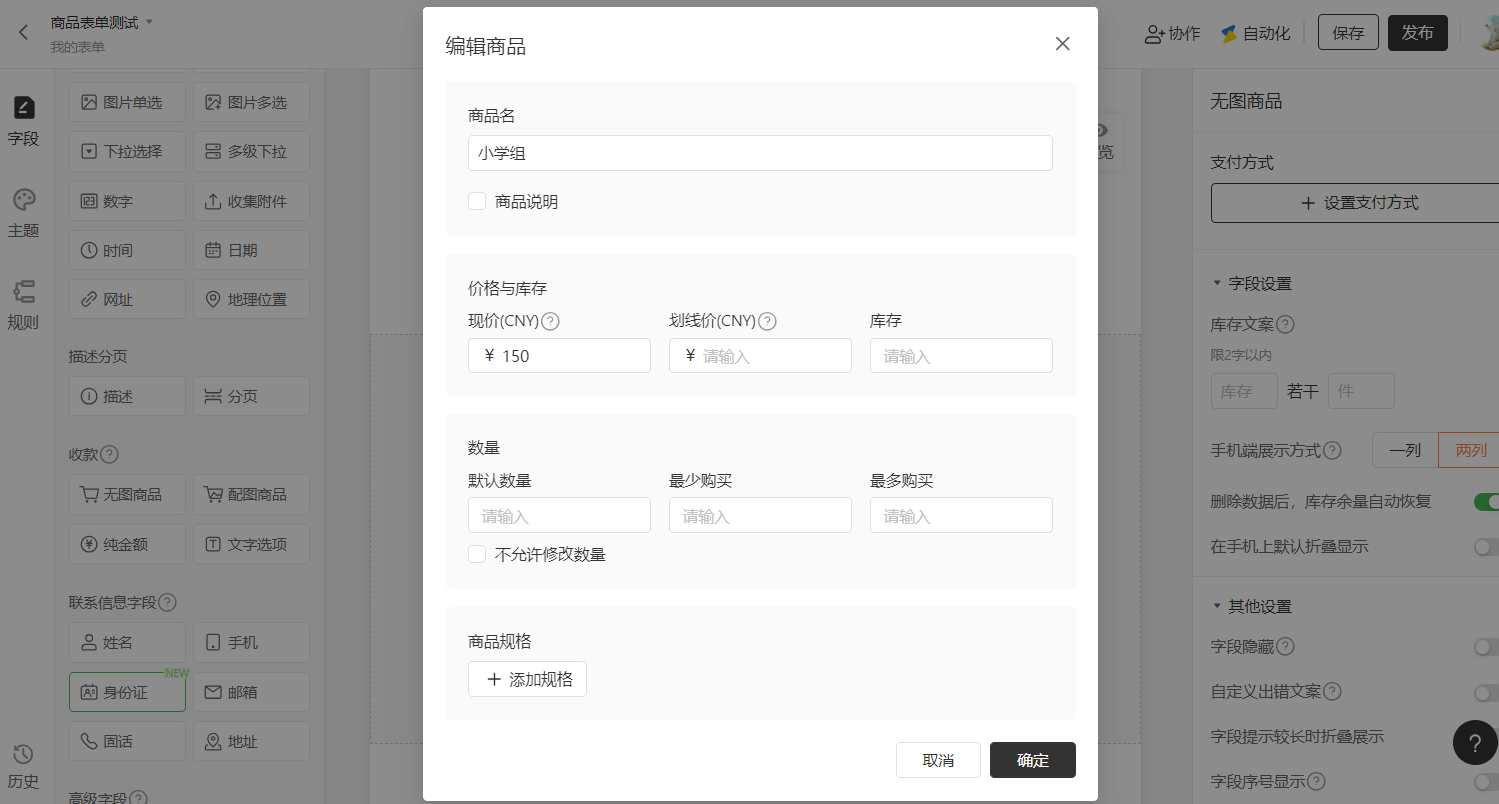Add a 收集附件 field
Screen dimensions: 1499x804
point(251,201)
